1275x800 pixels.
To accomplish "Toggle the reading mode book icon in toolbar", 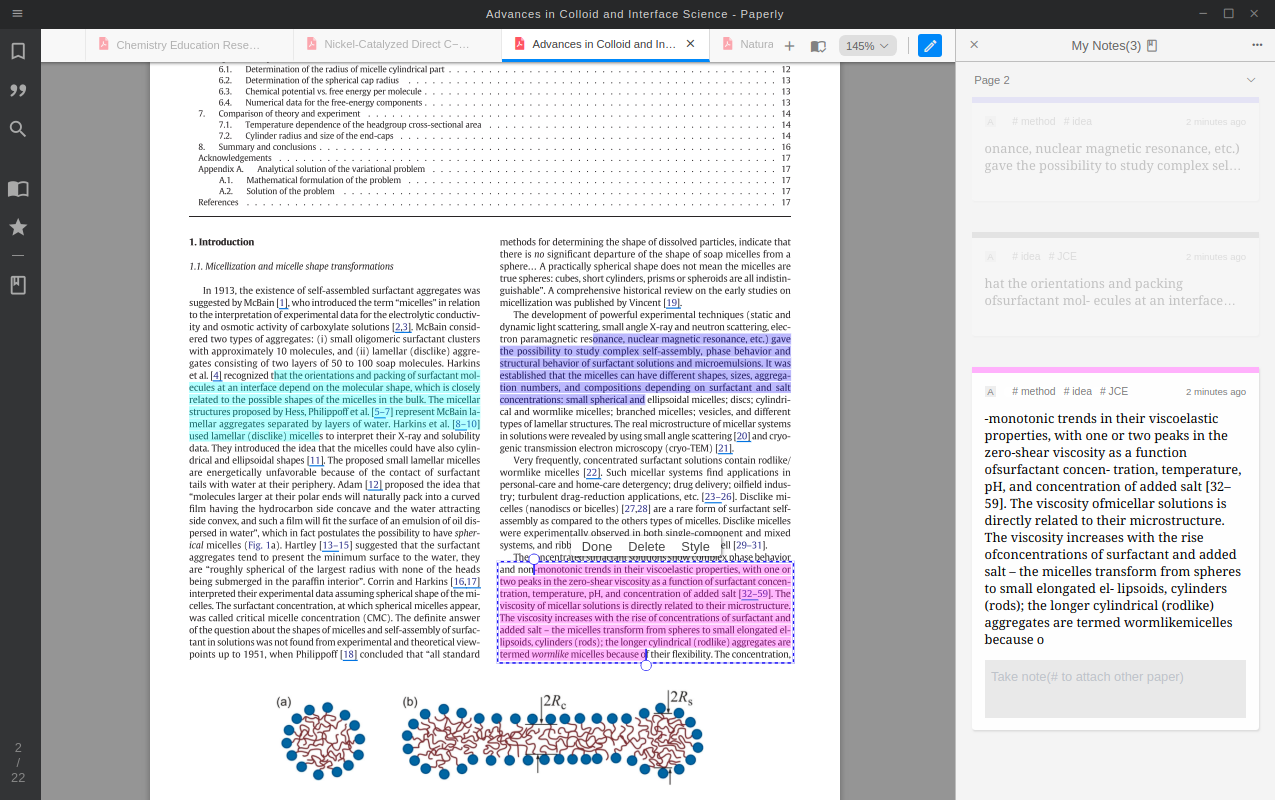I will [x=818, y=46].
